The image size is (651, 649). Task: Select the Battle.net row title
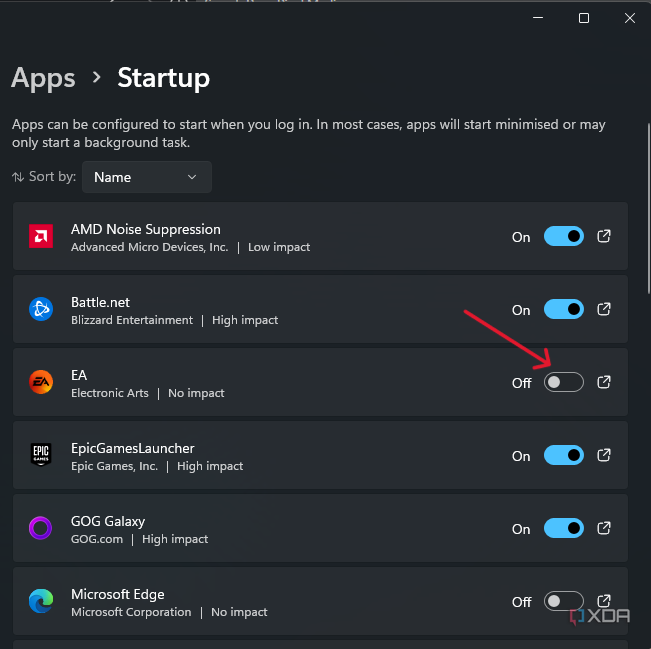coord(100,302)
